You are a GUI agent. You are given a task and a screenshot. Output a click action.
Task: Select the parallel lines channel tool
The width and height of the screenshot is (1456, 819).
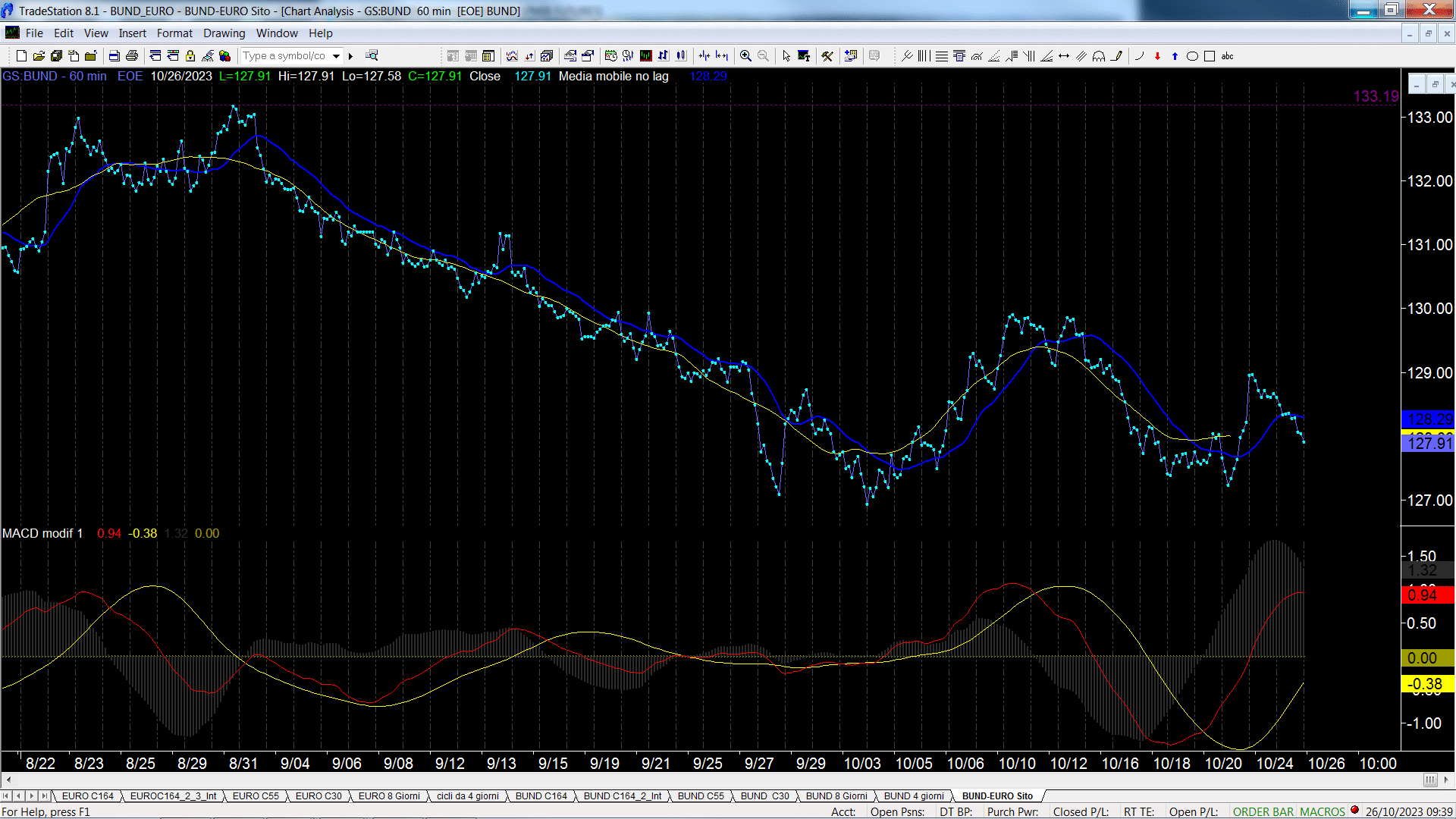click(1081, 56)
